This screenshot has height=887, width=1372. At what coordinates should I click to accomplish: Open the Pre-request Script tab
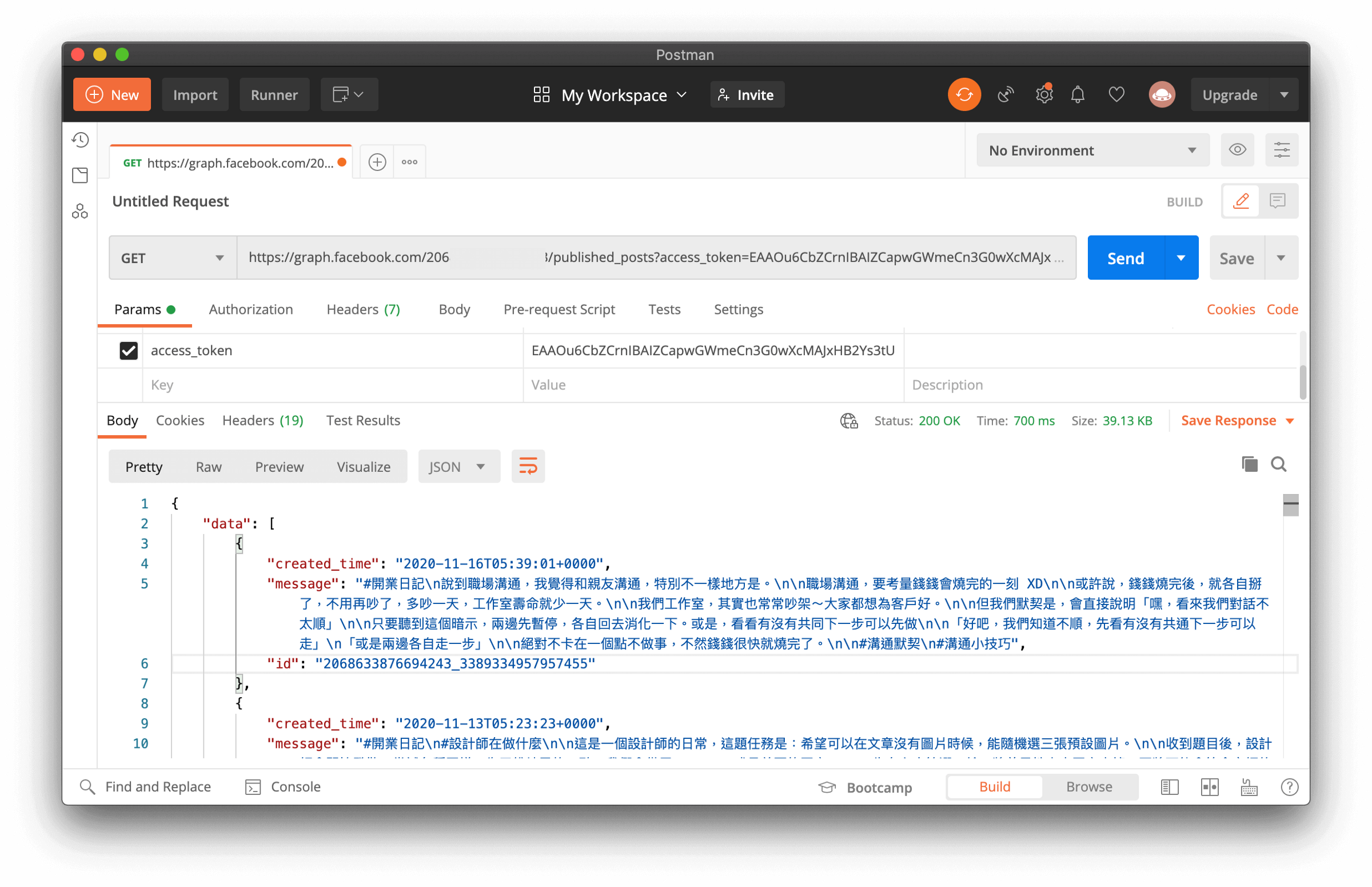[559, 309]
